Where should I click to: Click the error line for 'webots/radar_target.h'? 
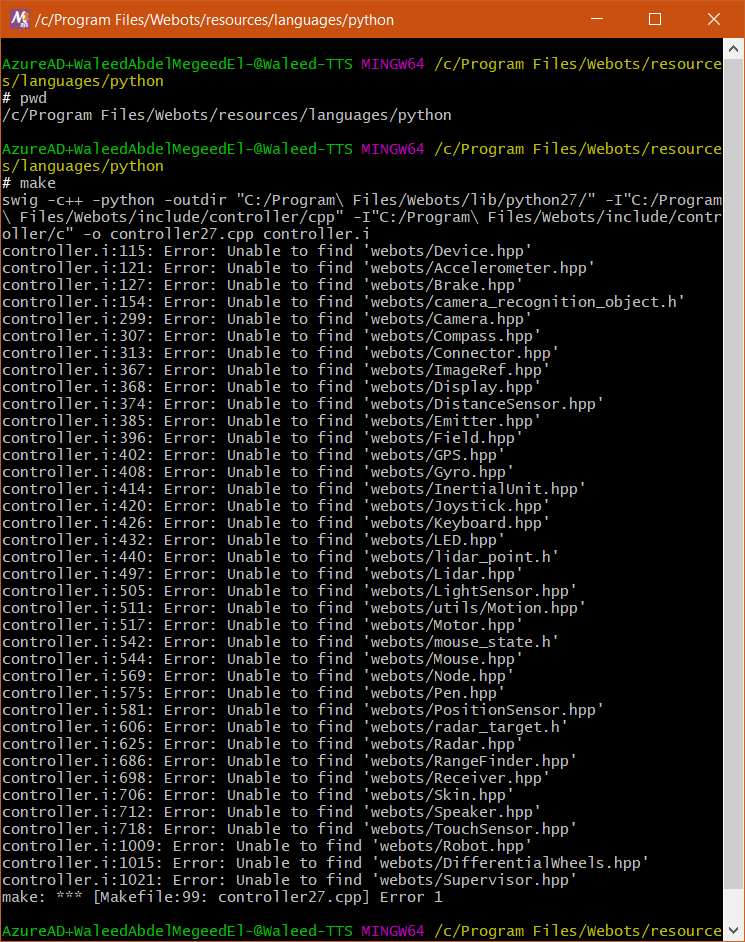[x=285, y=726]
